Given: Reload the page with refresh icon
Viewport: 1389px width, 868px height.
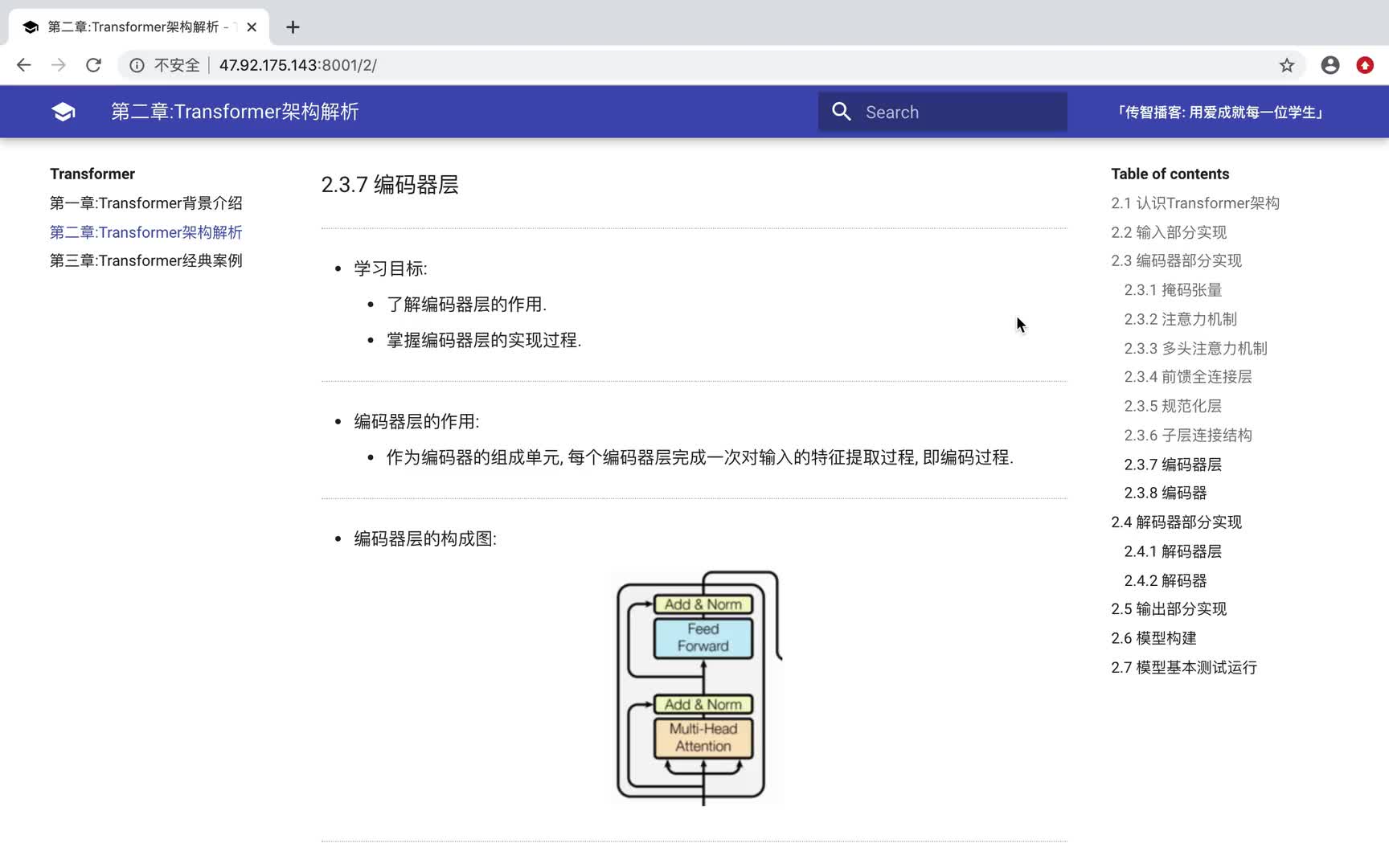Looking at the screenshot, I should click(93, 65).
